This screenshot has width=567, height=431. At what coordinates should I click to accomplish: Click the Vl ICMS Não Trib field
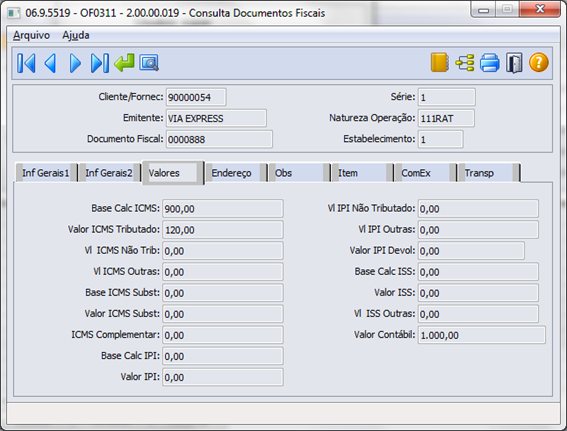223,251
